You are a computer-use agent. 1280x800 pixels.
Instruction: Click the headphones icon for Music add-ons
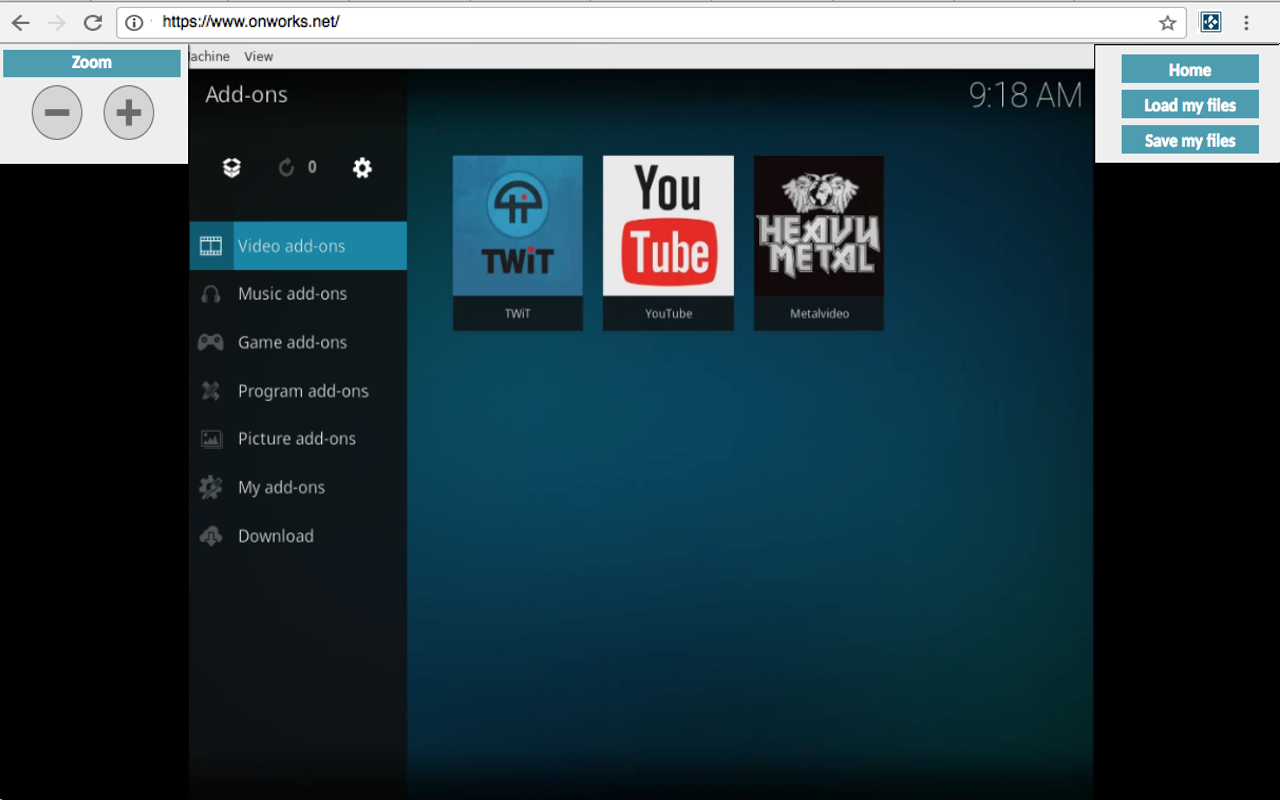[211, 294]
